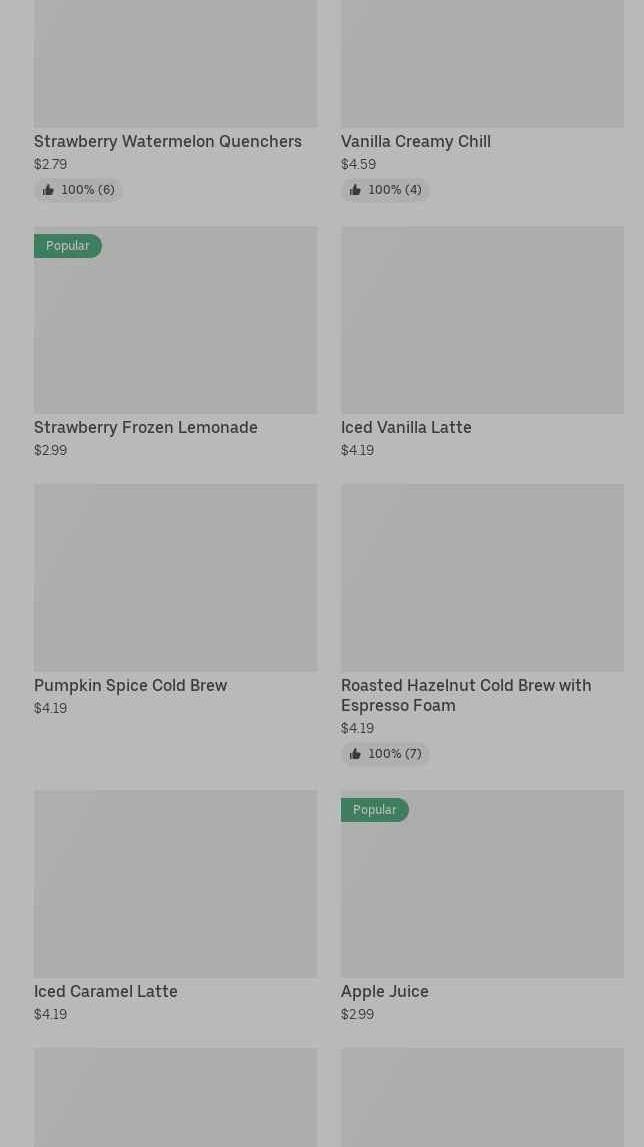This screenshot has height=1147, width=644.
Task: Click Popular badge on Apple Juice
Action: click(375, 810)
